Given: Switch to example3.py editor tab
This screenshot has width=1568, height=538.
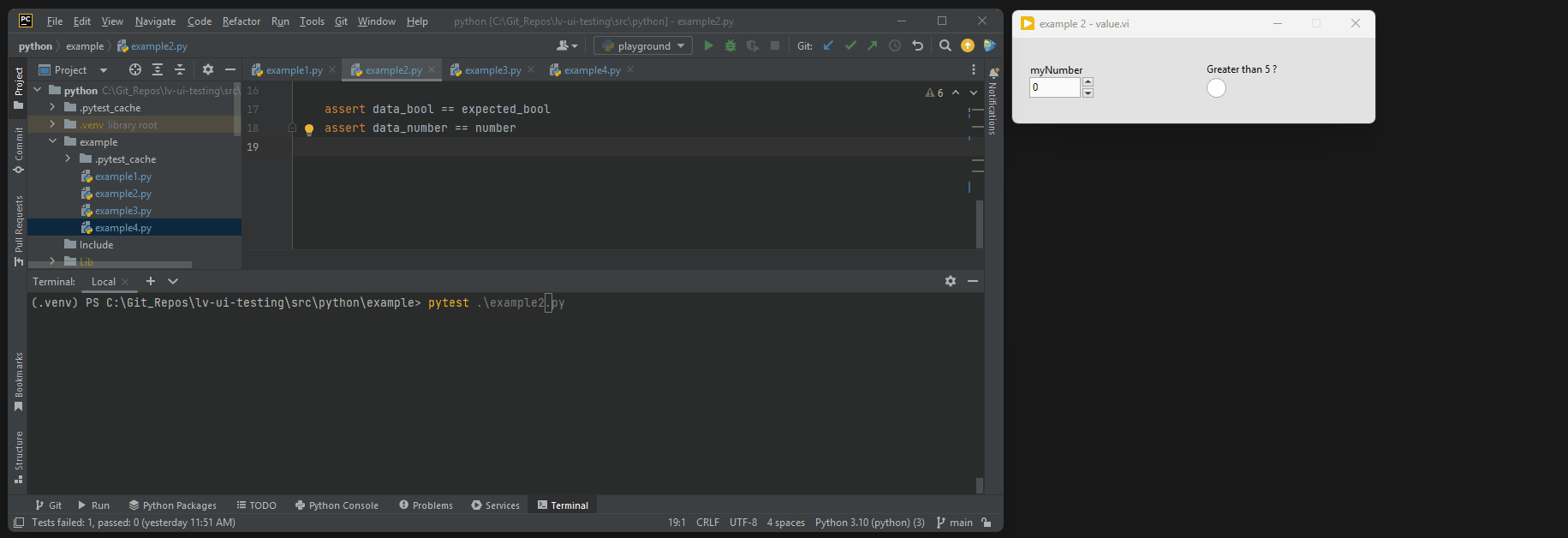Looking at the screenshot, I should tap(486, 70).
